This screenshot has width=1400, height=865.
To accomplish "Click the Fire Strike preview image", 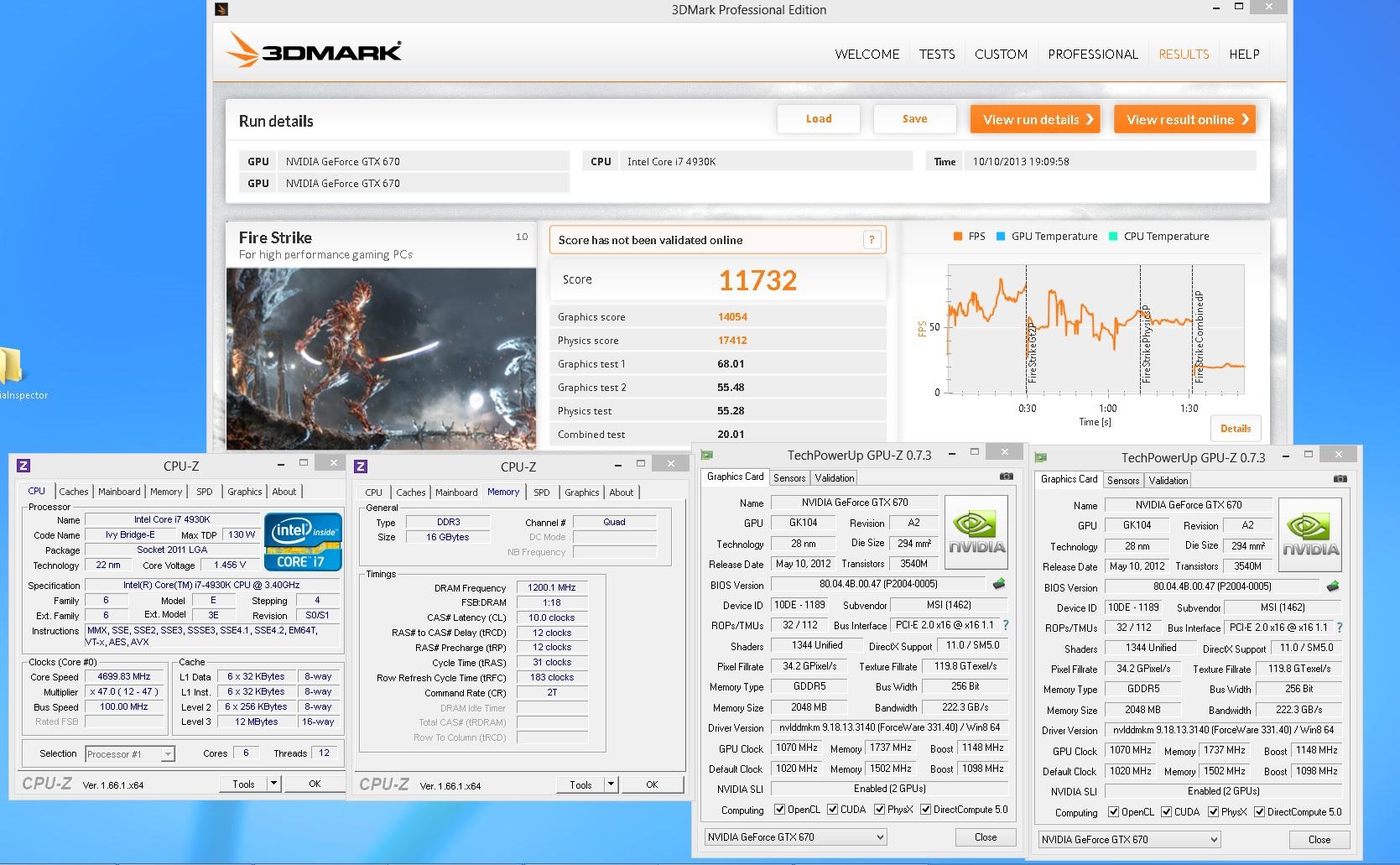I will tap(381, 358).
